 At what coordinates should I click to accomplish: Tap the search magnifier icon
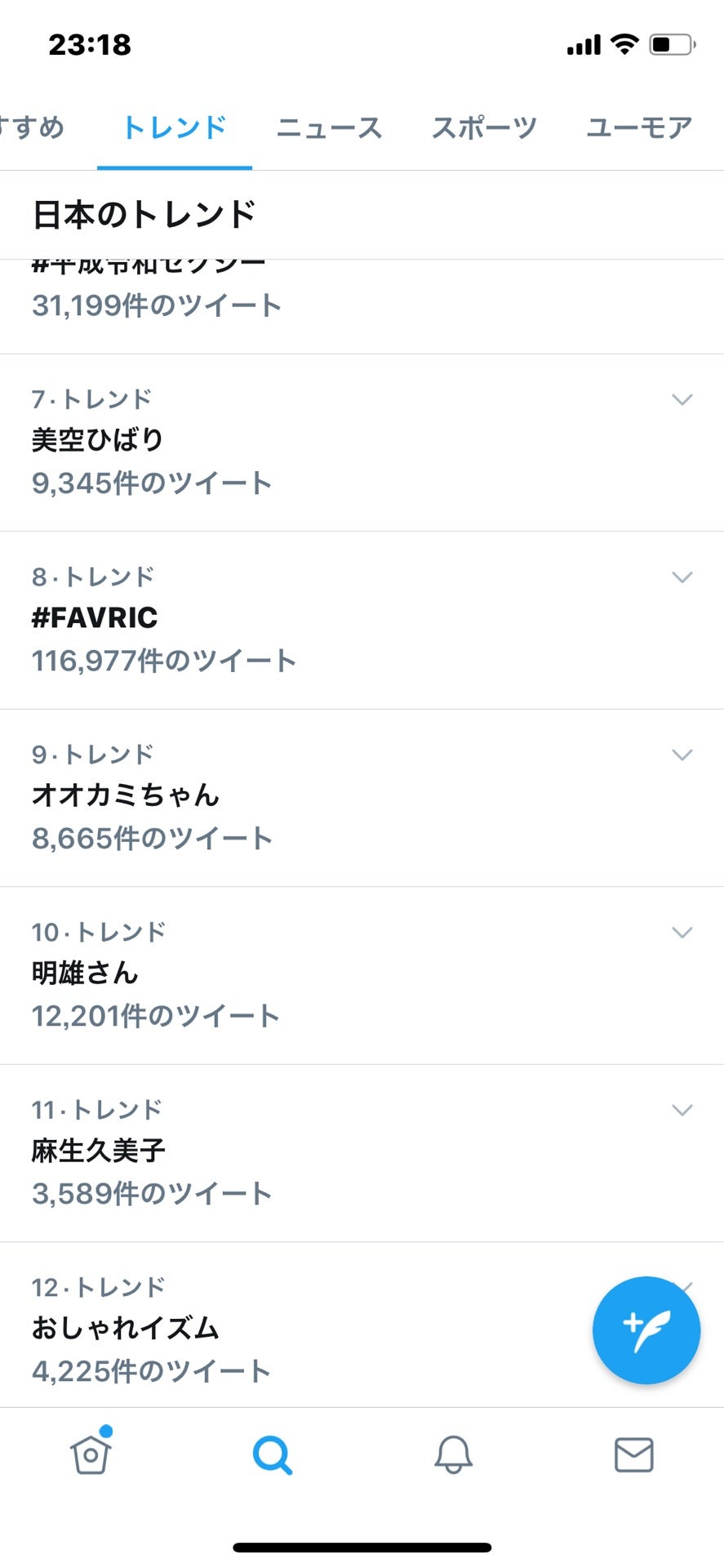(x=272, y=1454)
